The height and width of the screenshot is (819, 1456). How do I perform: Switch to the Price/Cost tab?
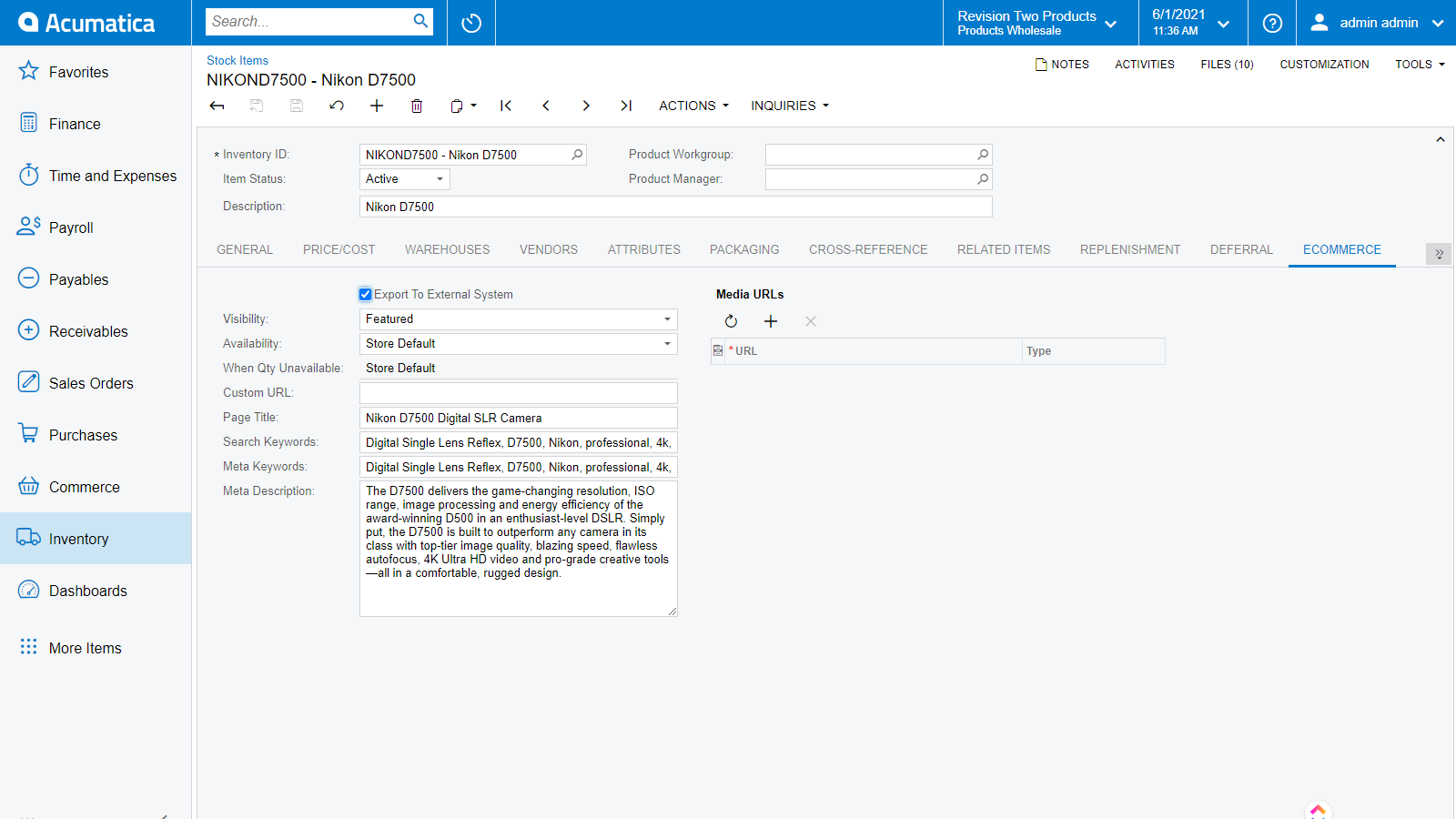pyautogui.click(x=339, y=249)
